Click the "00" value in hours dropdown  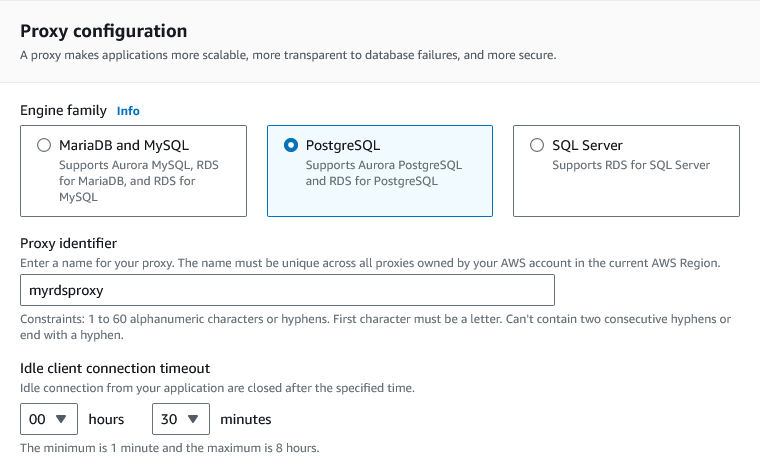38,419
